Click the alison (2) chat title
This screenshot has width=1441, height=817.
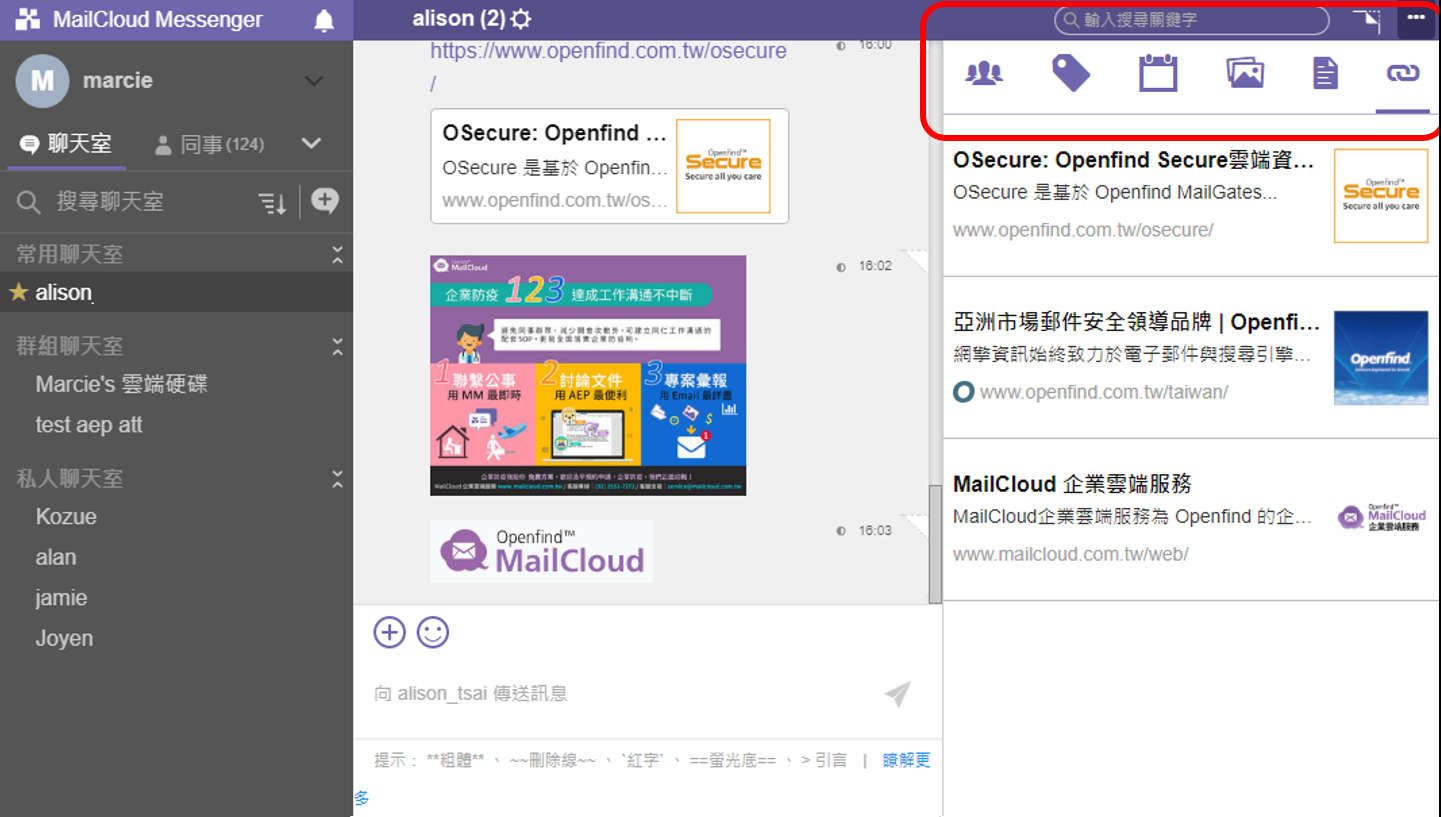tap(459, 19)
